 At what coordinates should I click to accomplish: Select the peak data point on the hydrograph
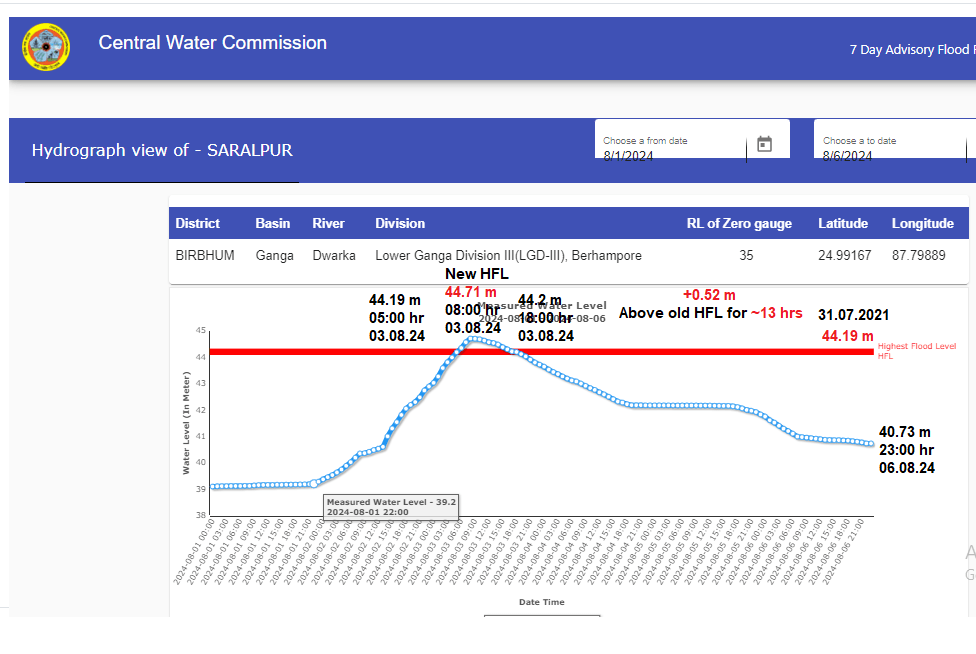pyautogui.click(x=470, y=339)
